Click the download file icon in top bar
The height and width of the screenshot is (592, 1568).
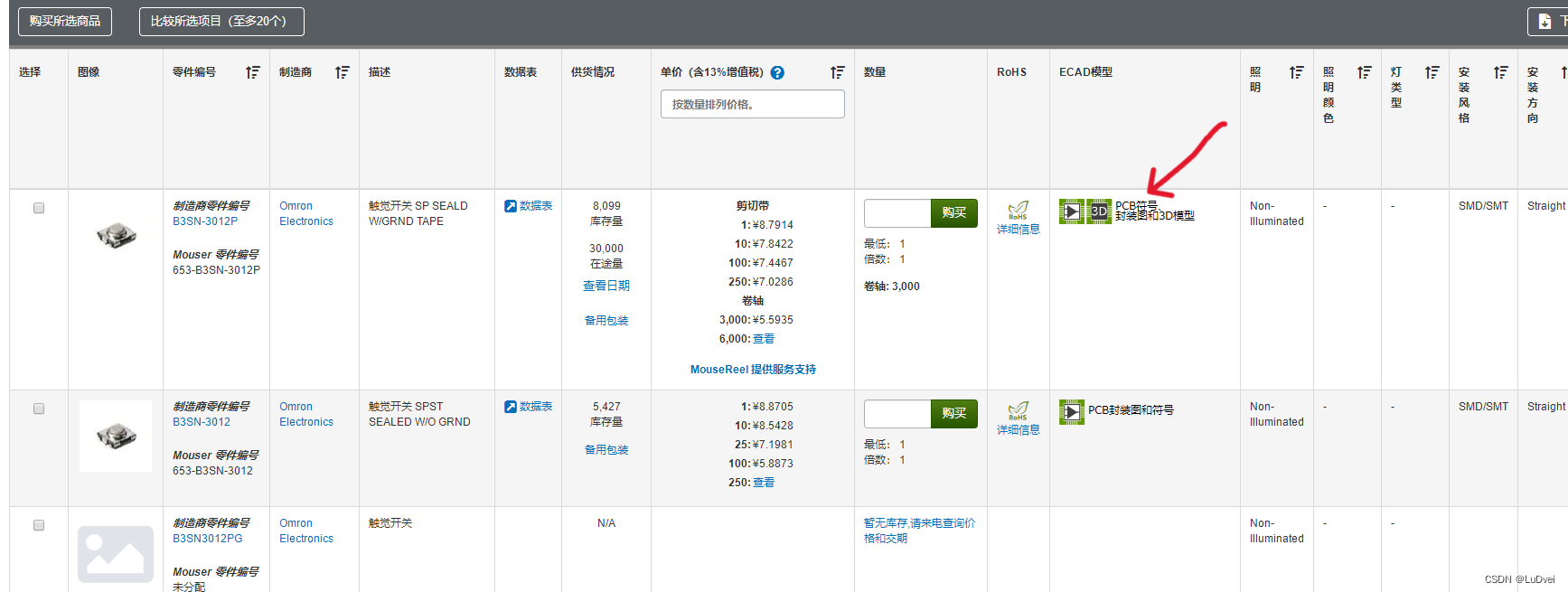(1545, 22)
